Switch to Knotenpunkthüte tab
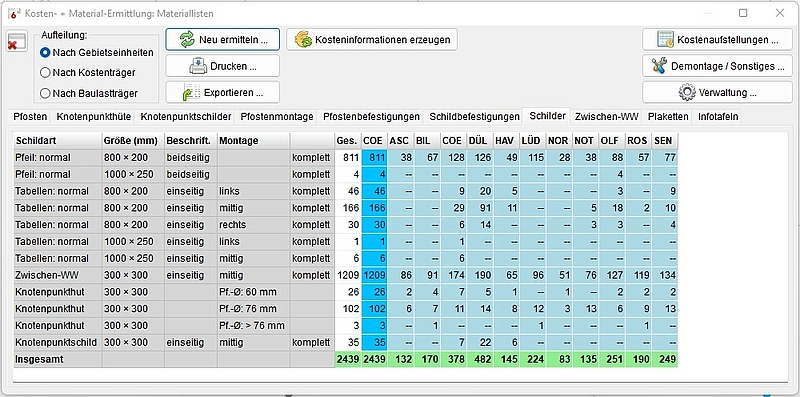 [94, 117]
